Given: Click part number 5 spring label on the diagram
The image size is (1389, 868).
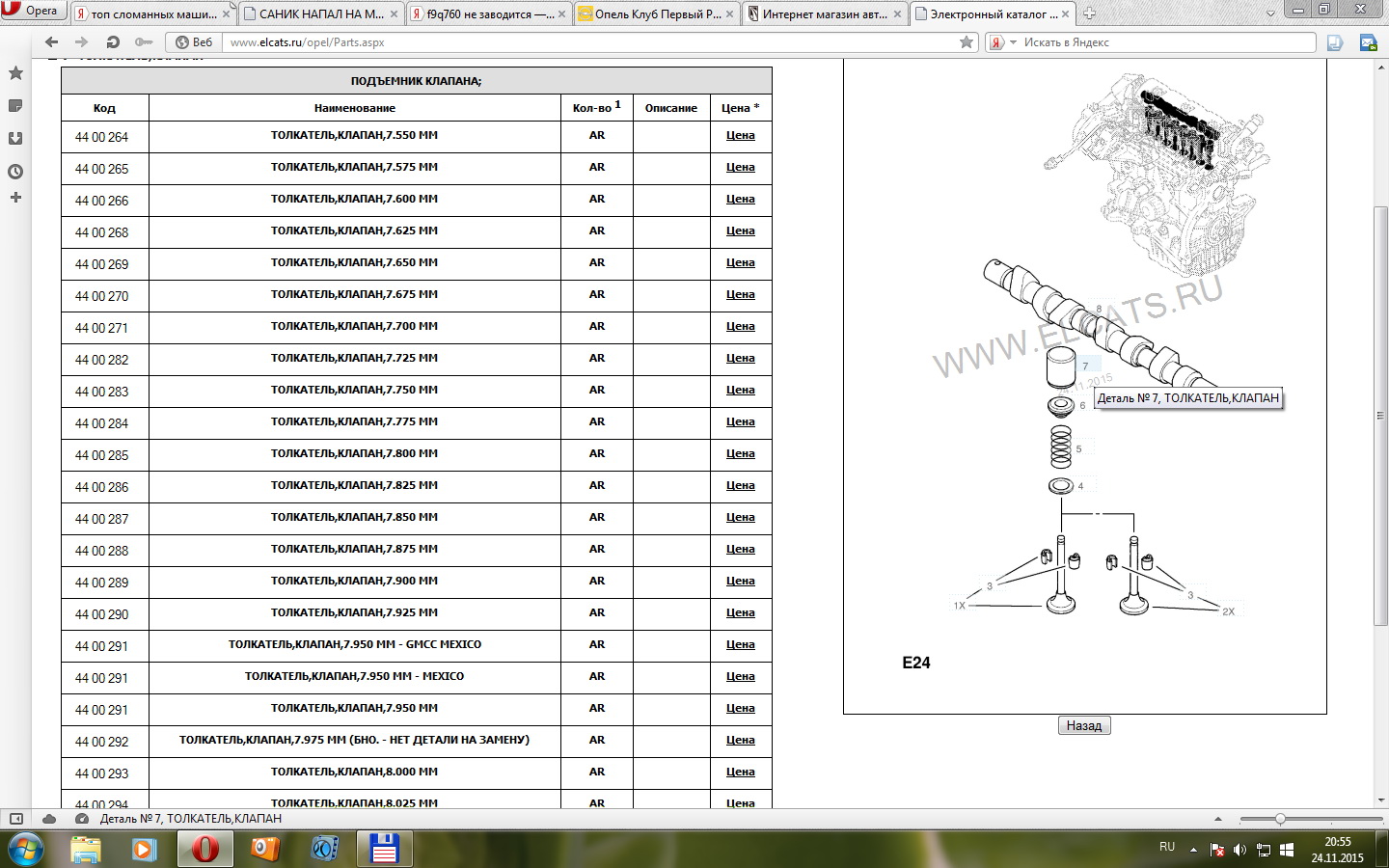Looking at the screenshot, I should [x=1078, y=449].
